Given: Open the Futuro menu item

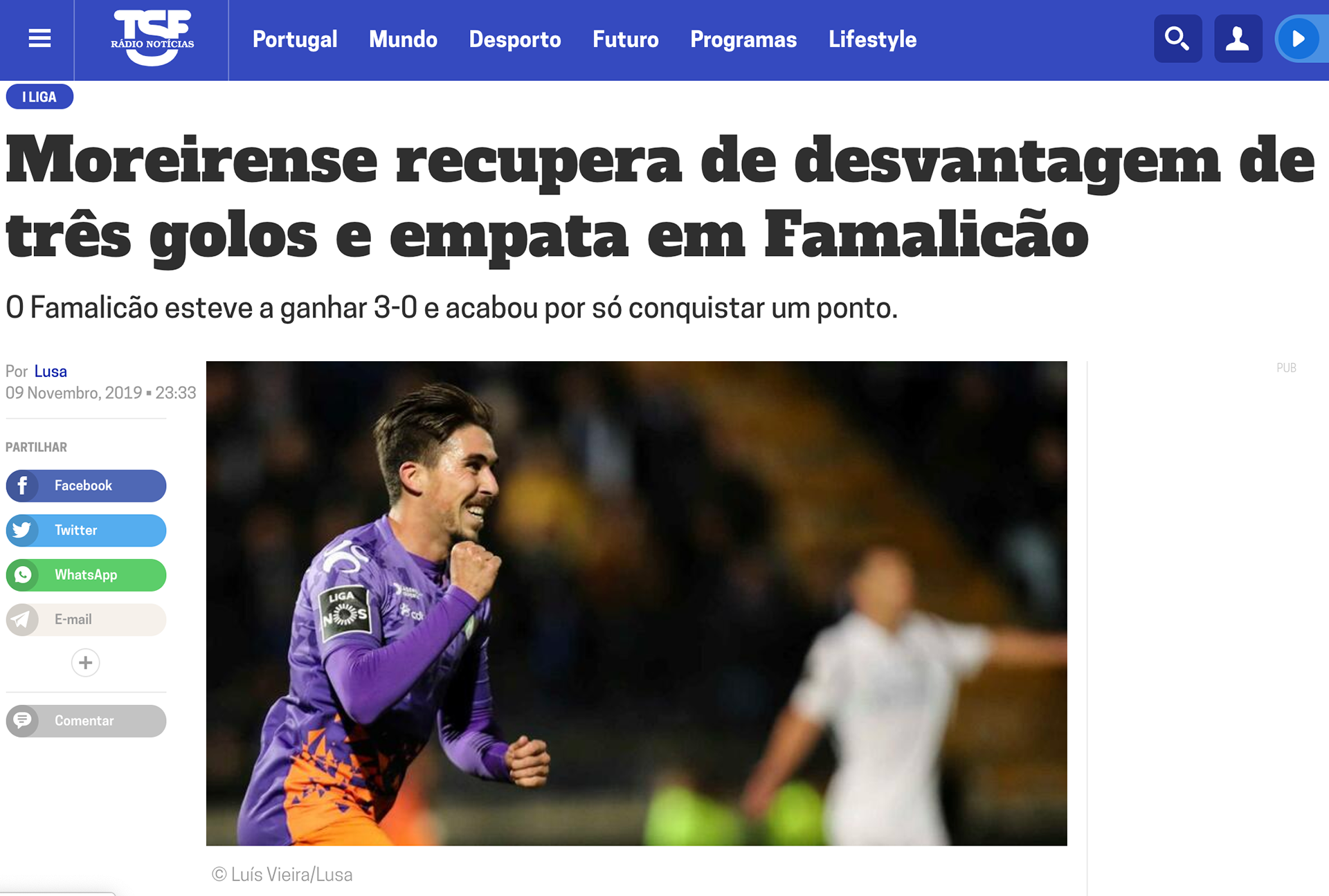Looking at the screenshot, I should click(x=626, y=39).
